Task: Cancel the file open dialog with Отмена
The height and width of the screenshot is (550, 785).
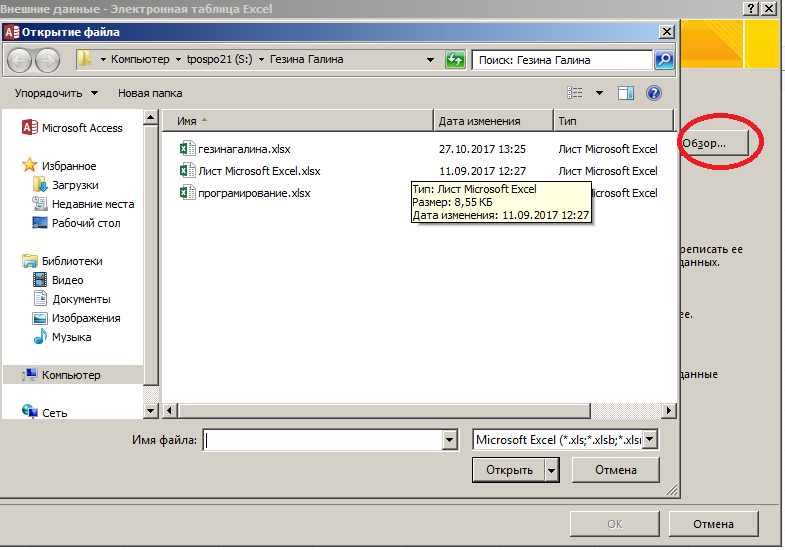Action: [x=616, y=470]
